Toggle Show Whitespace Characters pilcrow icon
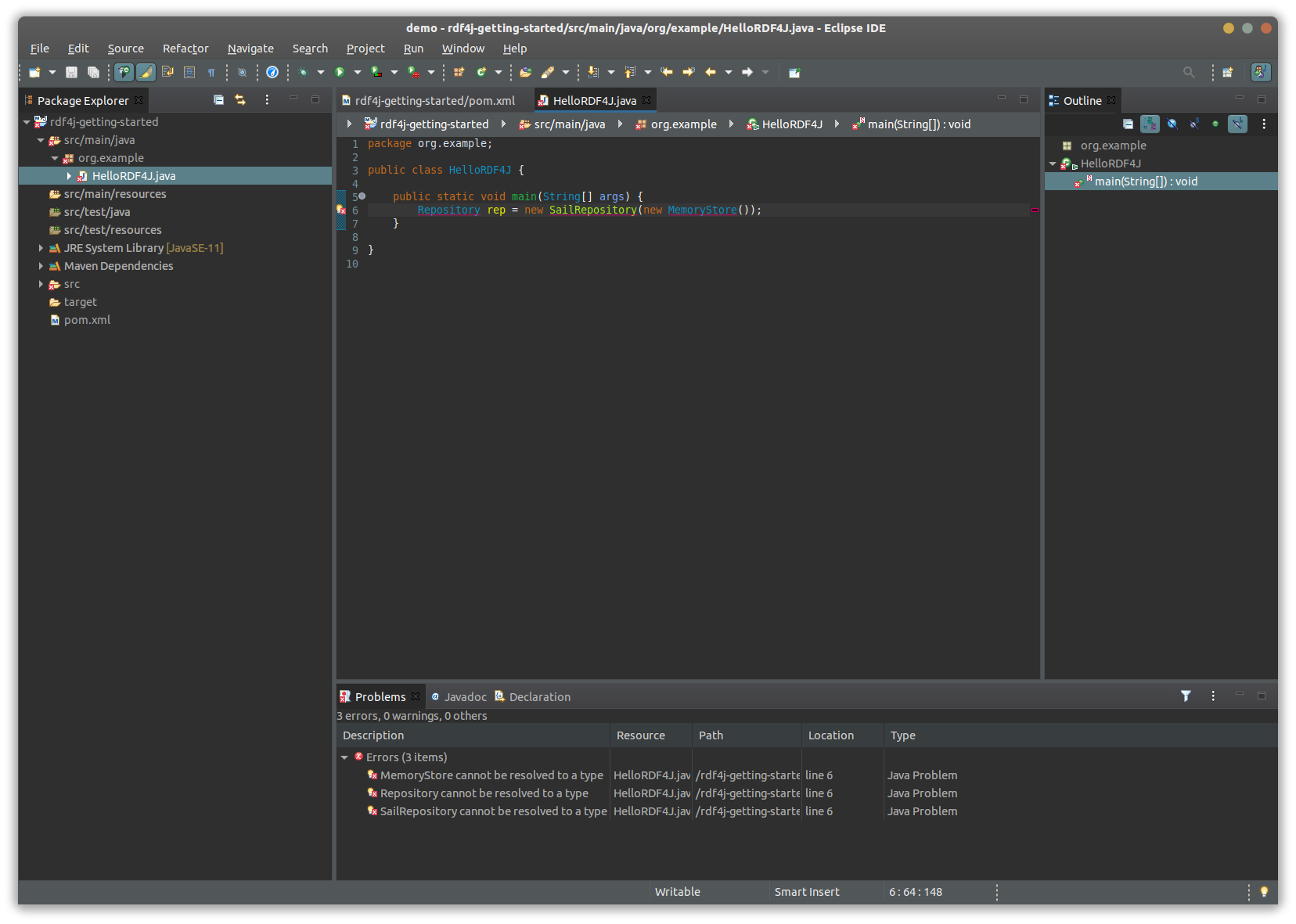This screenshot has width=1296, height=924. coord(211,72)
